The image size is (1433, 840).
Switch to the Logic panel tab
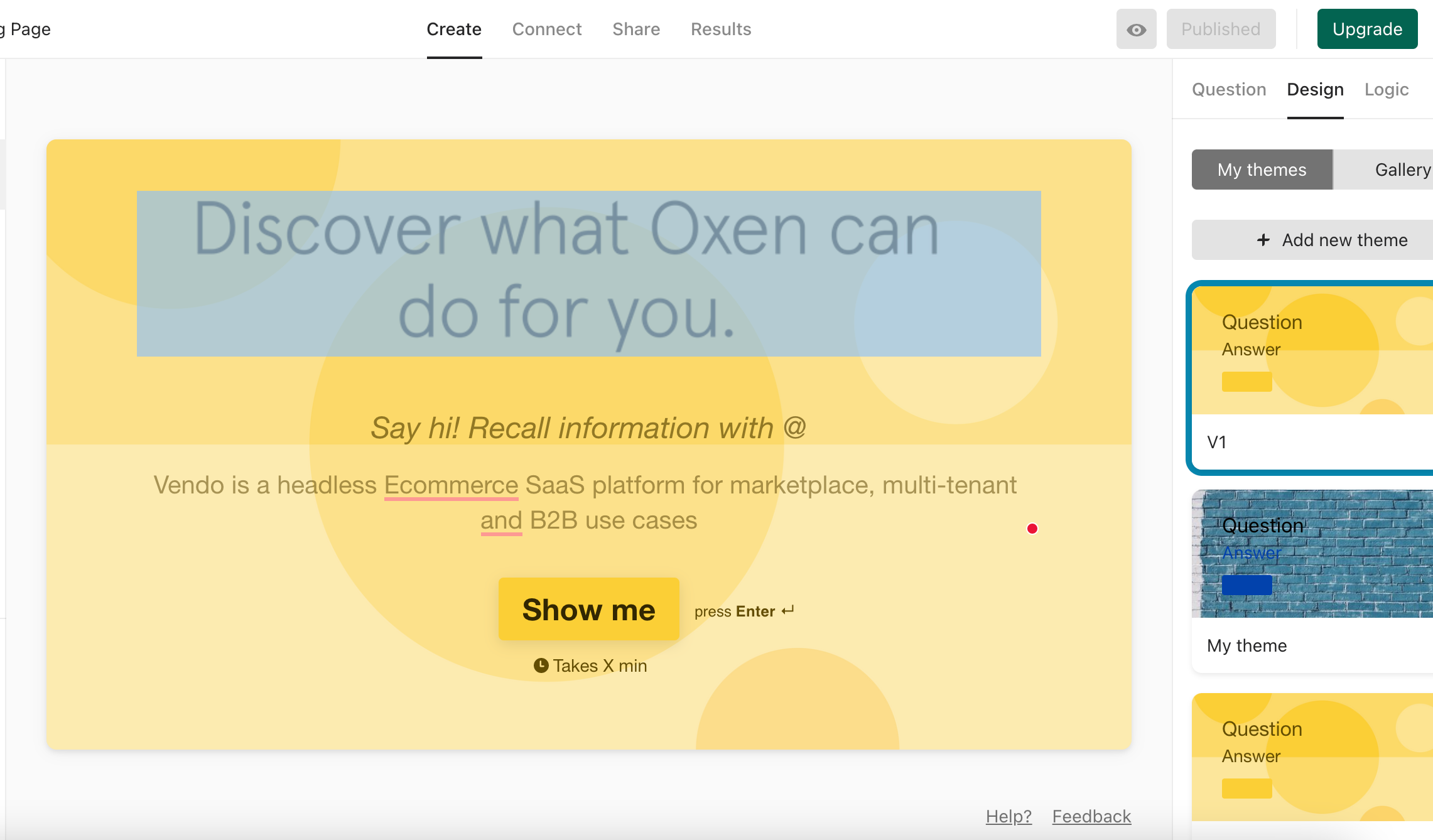point(1387,89)
